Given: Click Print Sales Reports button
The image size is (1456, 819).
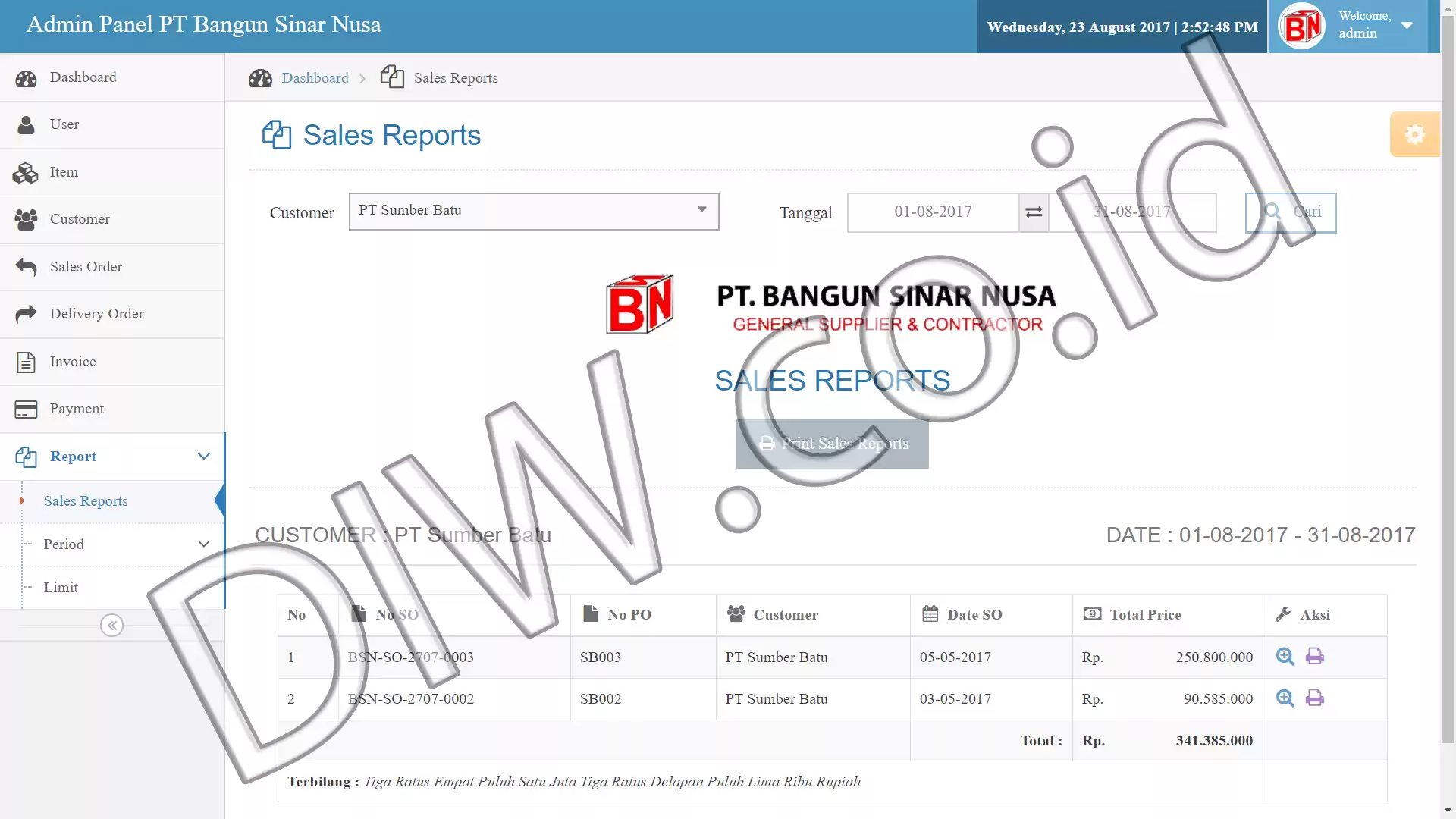Looking at the screenshot, I should (832, 444).
